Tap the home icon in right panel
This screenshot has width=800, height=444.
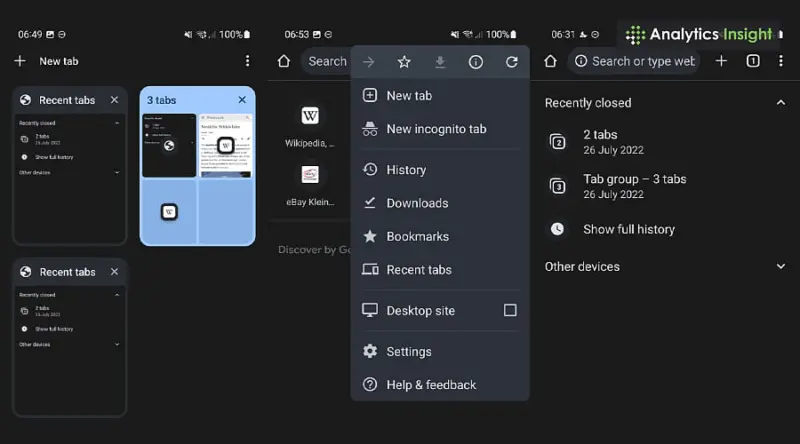pyautogui.click(x=550, y=61)
